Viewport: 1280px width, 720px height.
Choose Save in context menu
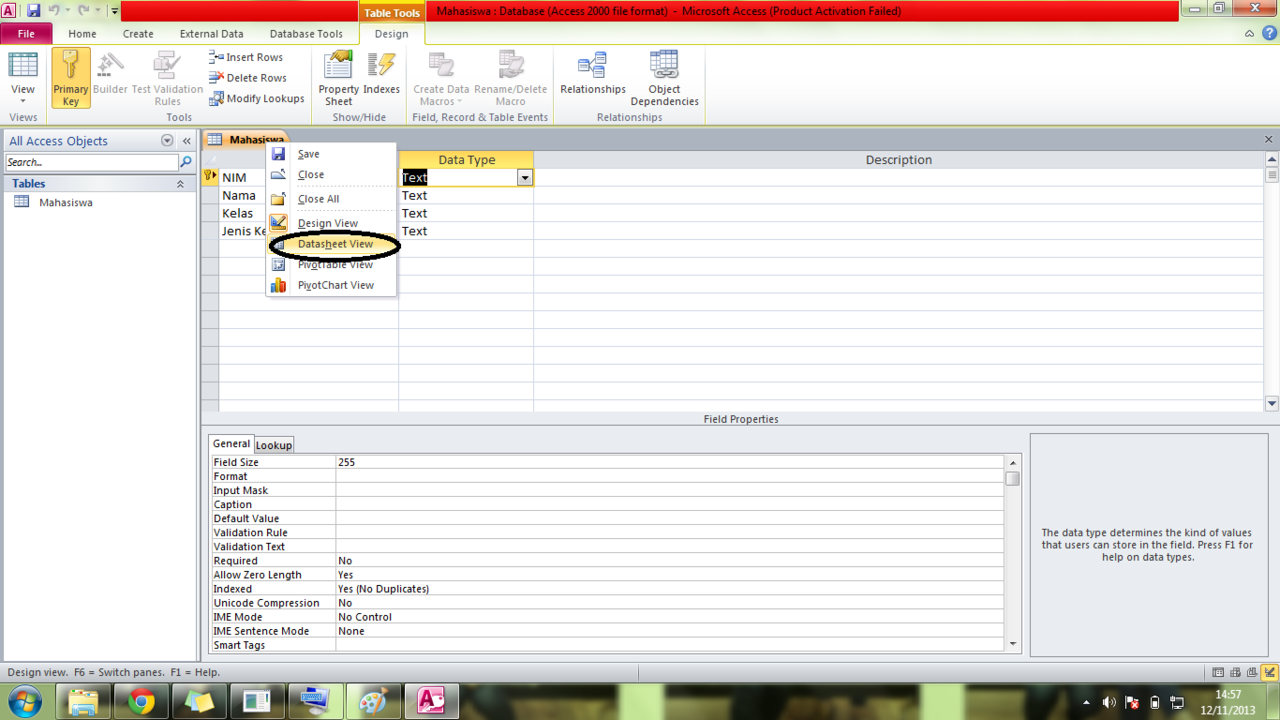tap(331, 154)
